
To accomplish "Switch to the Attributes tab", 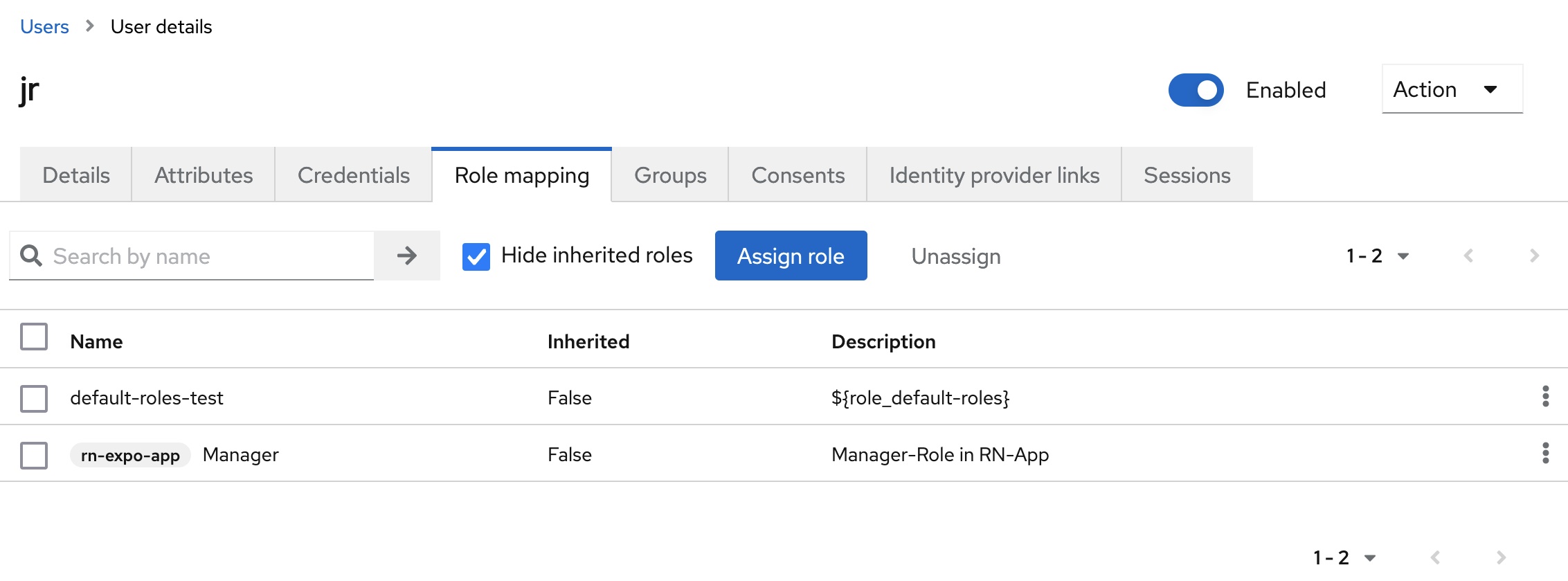I will [204, 175].
